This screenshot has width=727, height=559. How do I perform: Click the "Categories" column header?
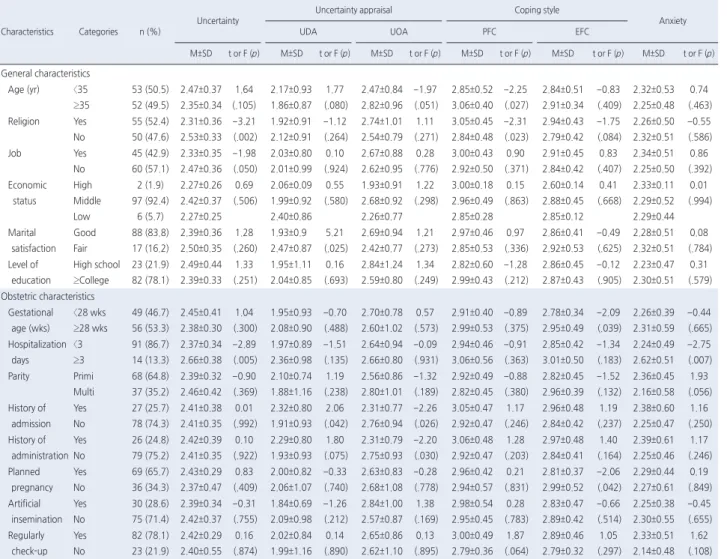pyautogui.click(x=98, y=32)
